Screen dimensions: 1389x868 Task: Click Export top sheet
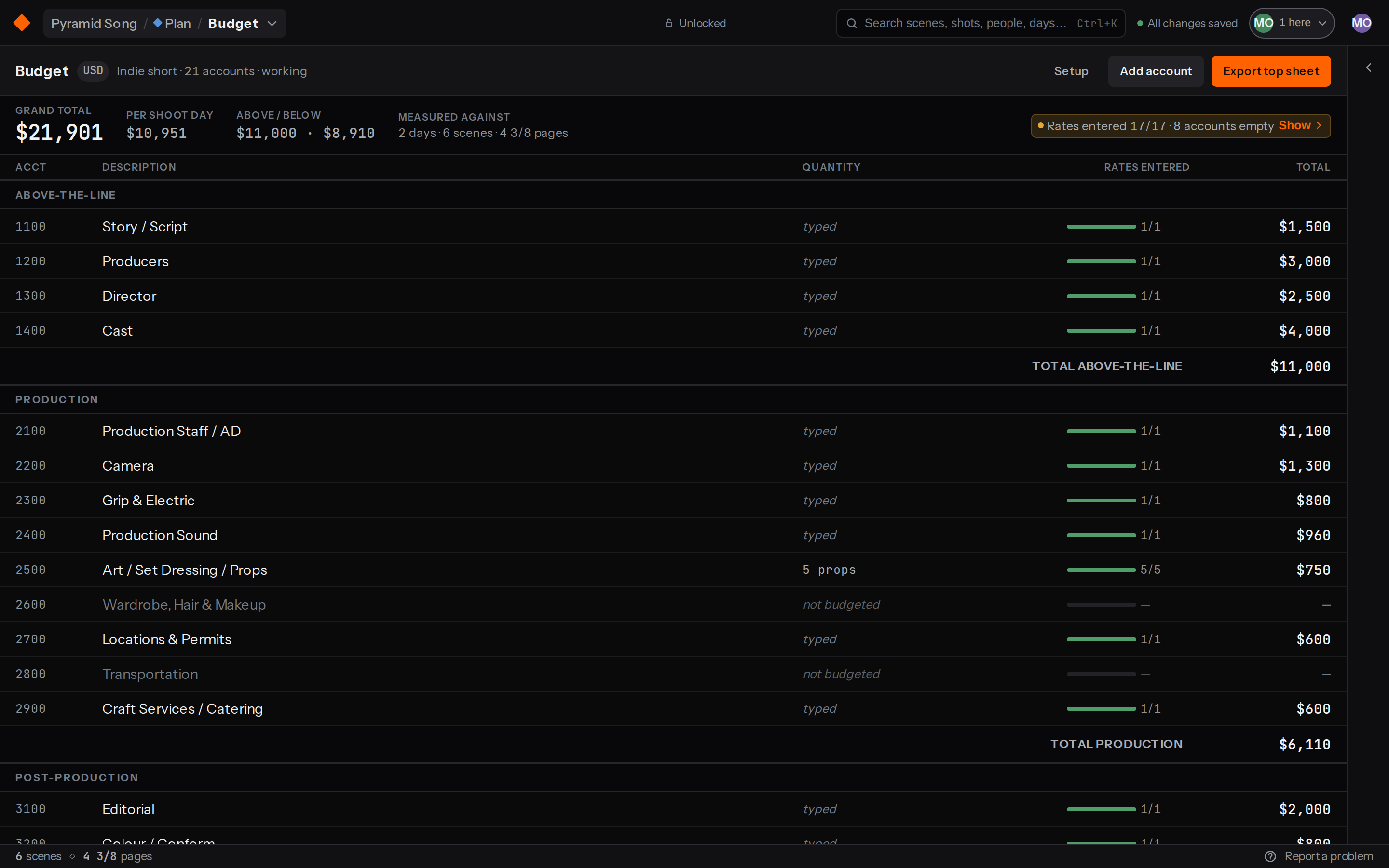tap(1271, 71)
